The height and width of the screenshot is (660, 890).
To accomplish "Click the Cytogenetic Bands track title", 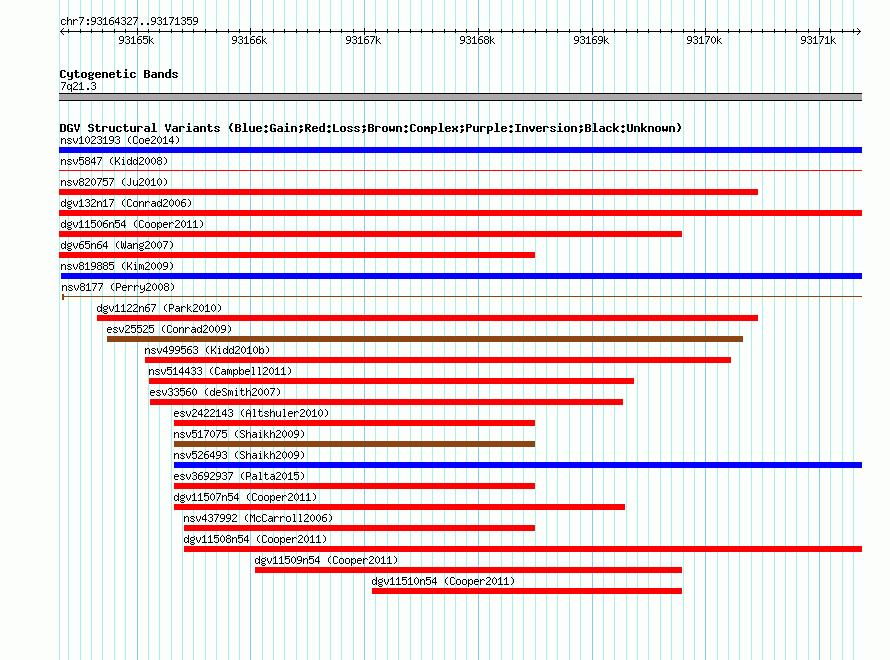I will [x=119, y=74].
